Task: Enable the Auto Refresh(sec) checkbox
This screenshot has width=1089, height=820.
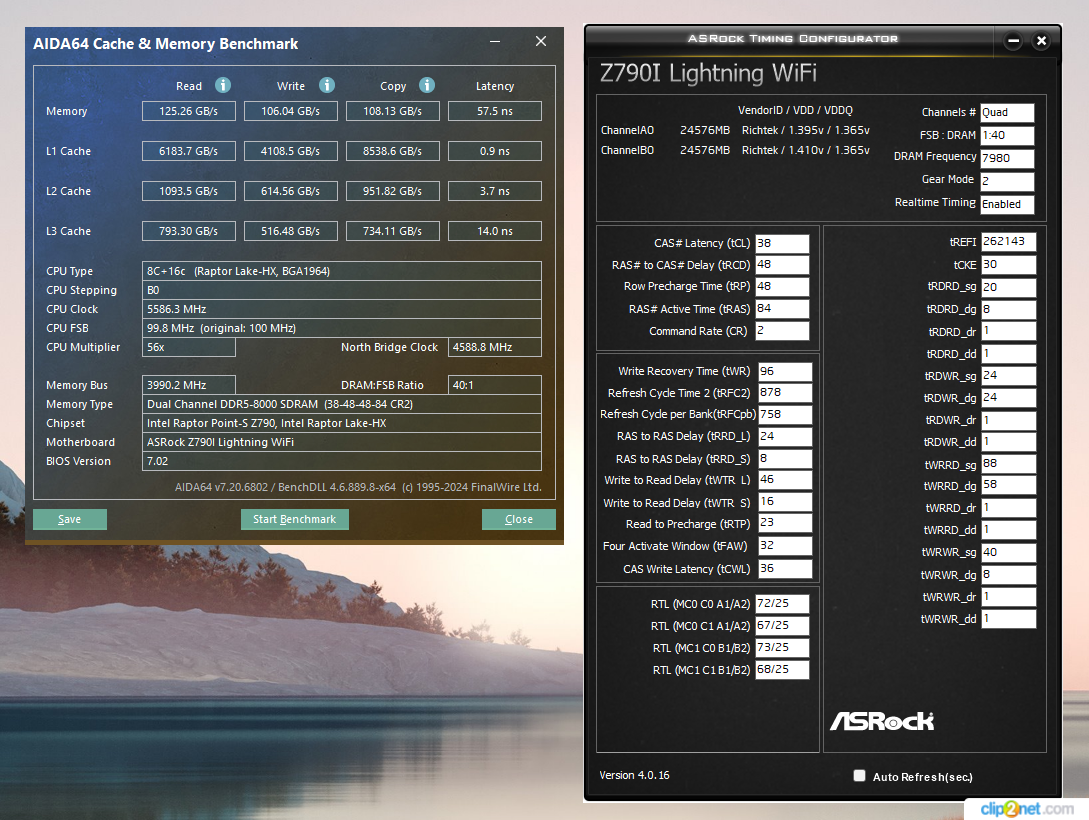Action: tap(859, 776)
